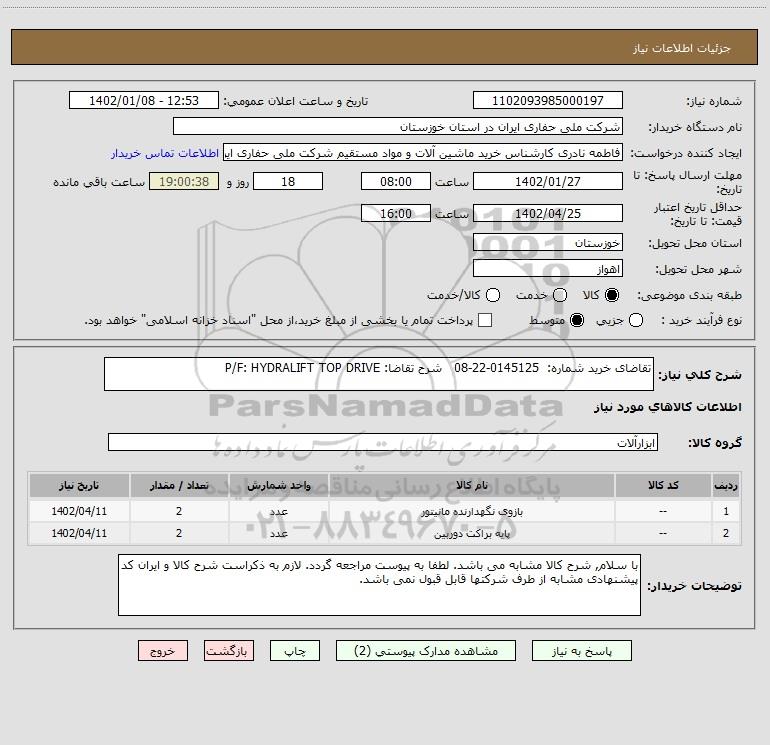Click the countdown timer 19:00:38

click(x=184, y=181)
